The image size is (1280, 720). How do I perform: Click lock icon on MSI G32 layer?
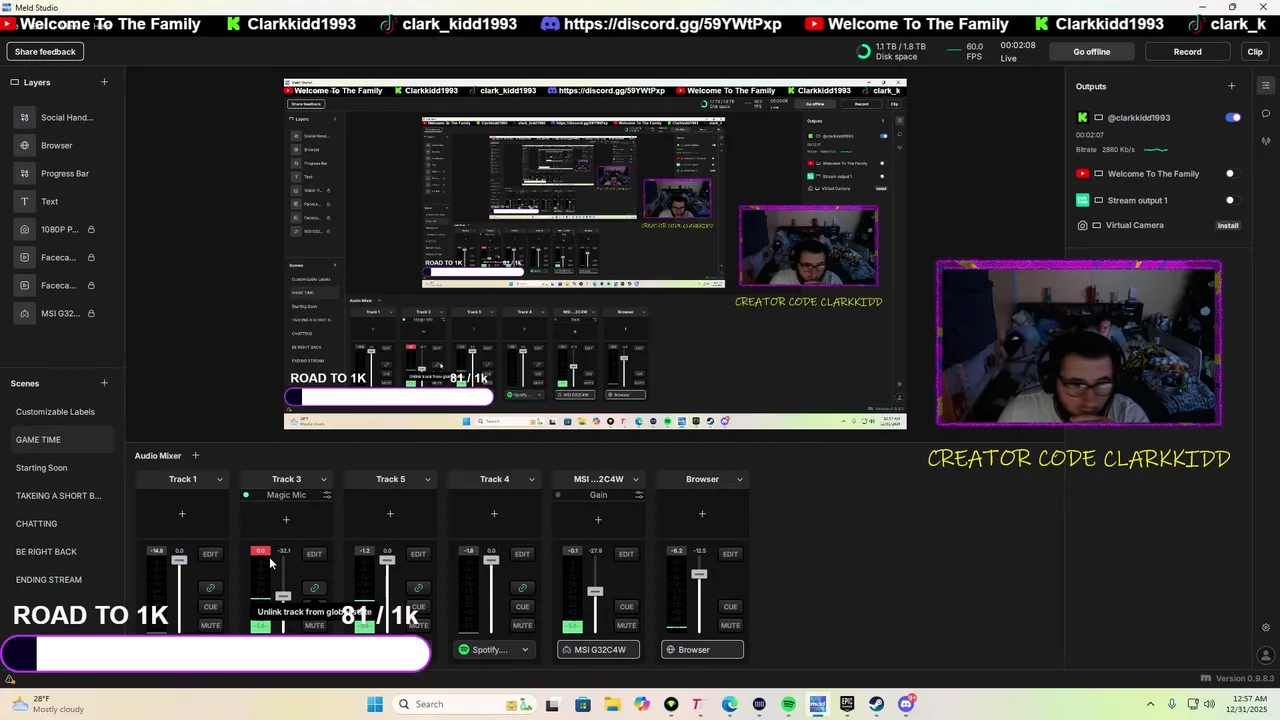coord(91,314)
